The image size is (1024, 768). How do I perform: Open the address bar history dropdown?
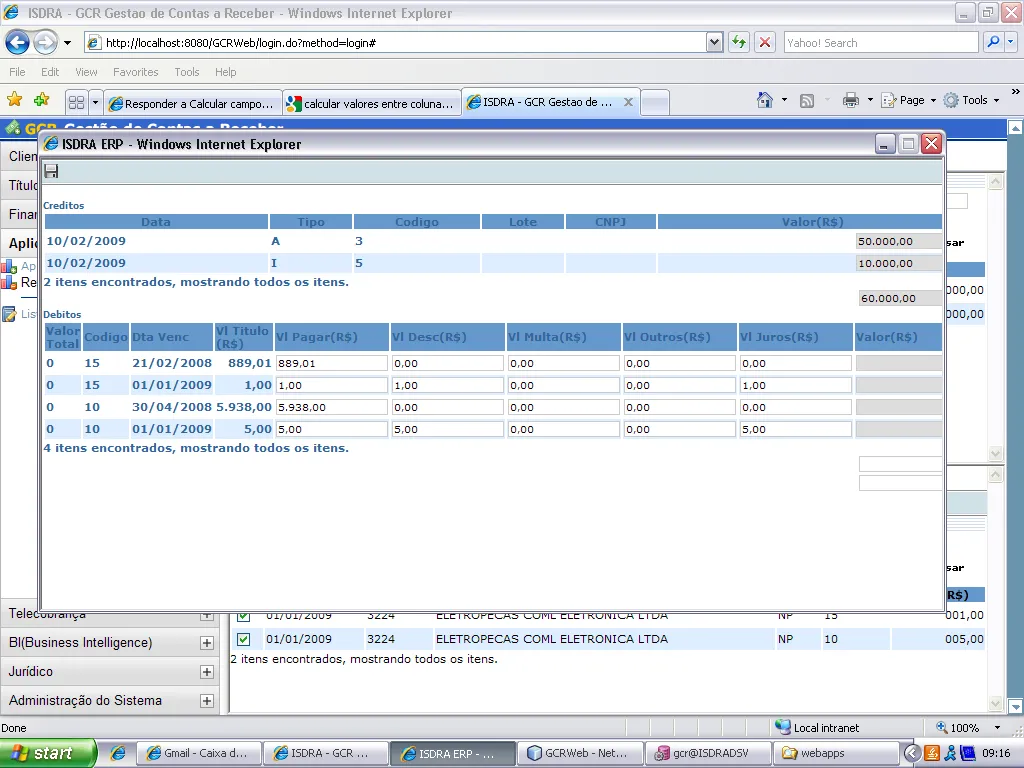tap(714, 42)
